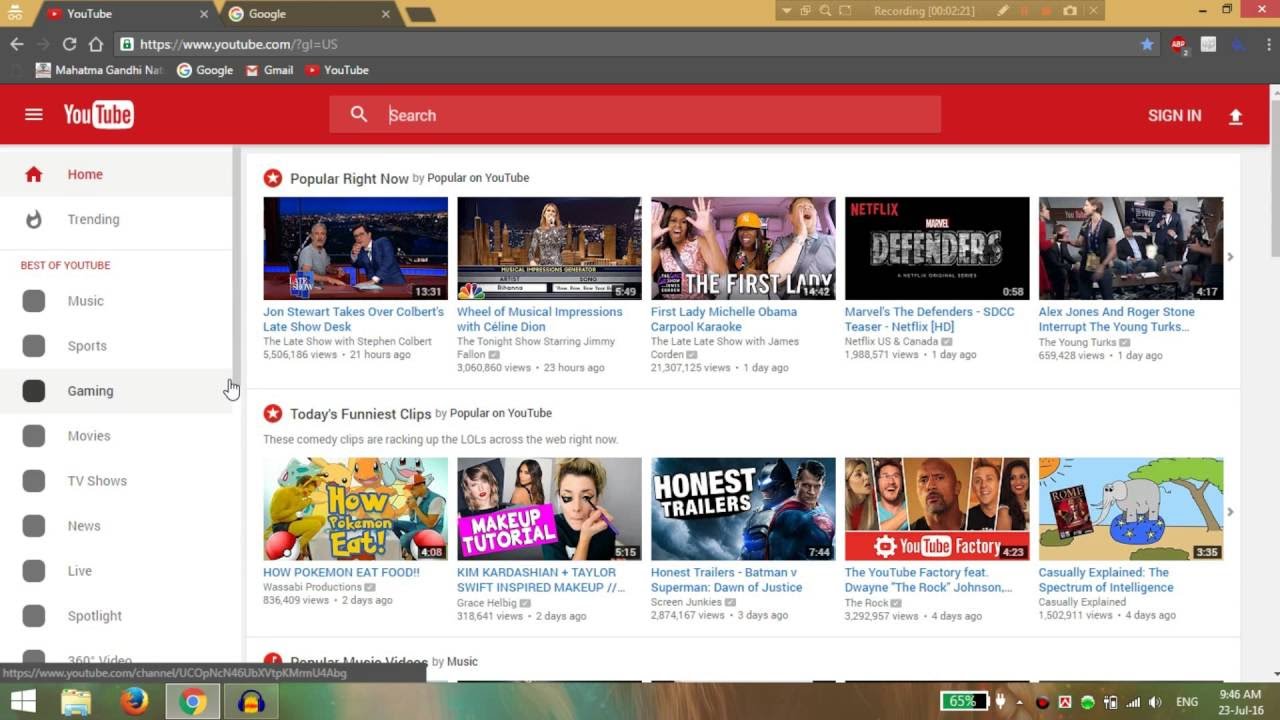This screenshot has height=720, width=1280.
Task: Click the upload arrow icon
Action: tap(1236, 116)
